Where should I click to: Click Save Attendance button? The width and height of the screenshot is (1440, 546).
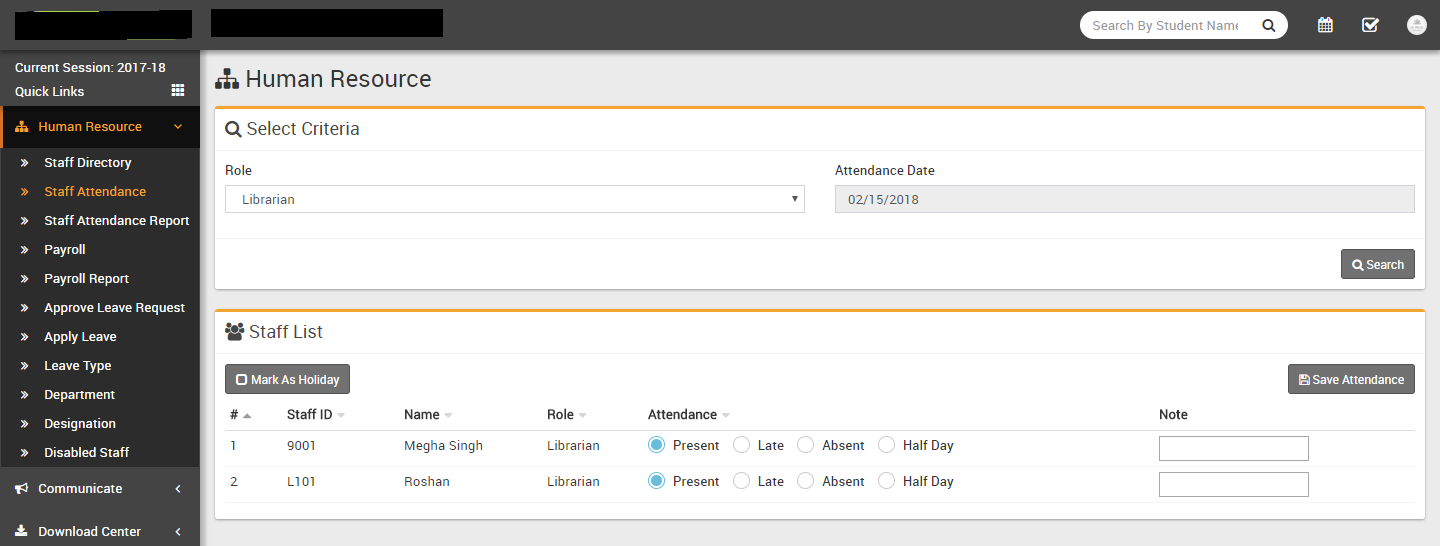(x=1350, y=380)
